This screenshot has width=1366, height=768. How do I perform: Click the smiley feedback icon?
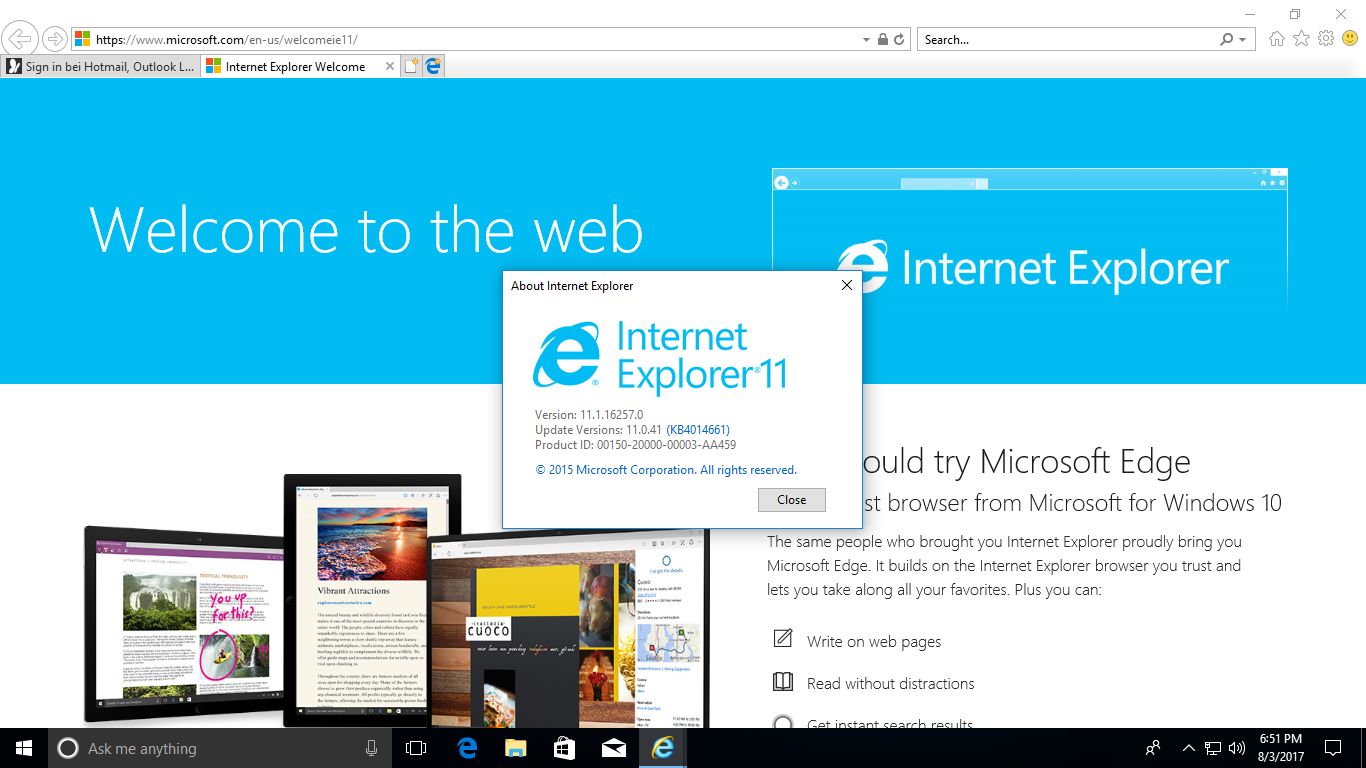pos(1350,39)
